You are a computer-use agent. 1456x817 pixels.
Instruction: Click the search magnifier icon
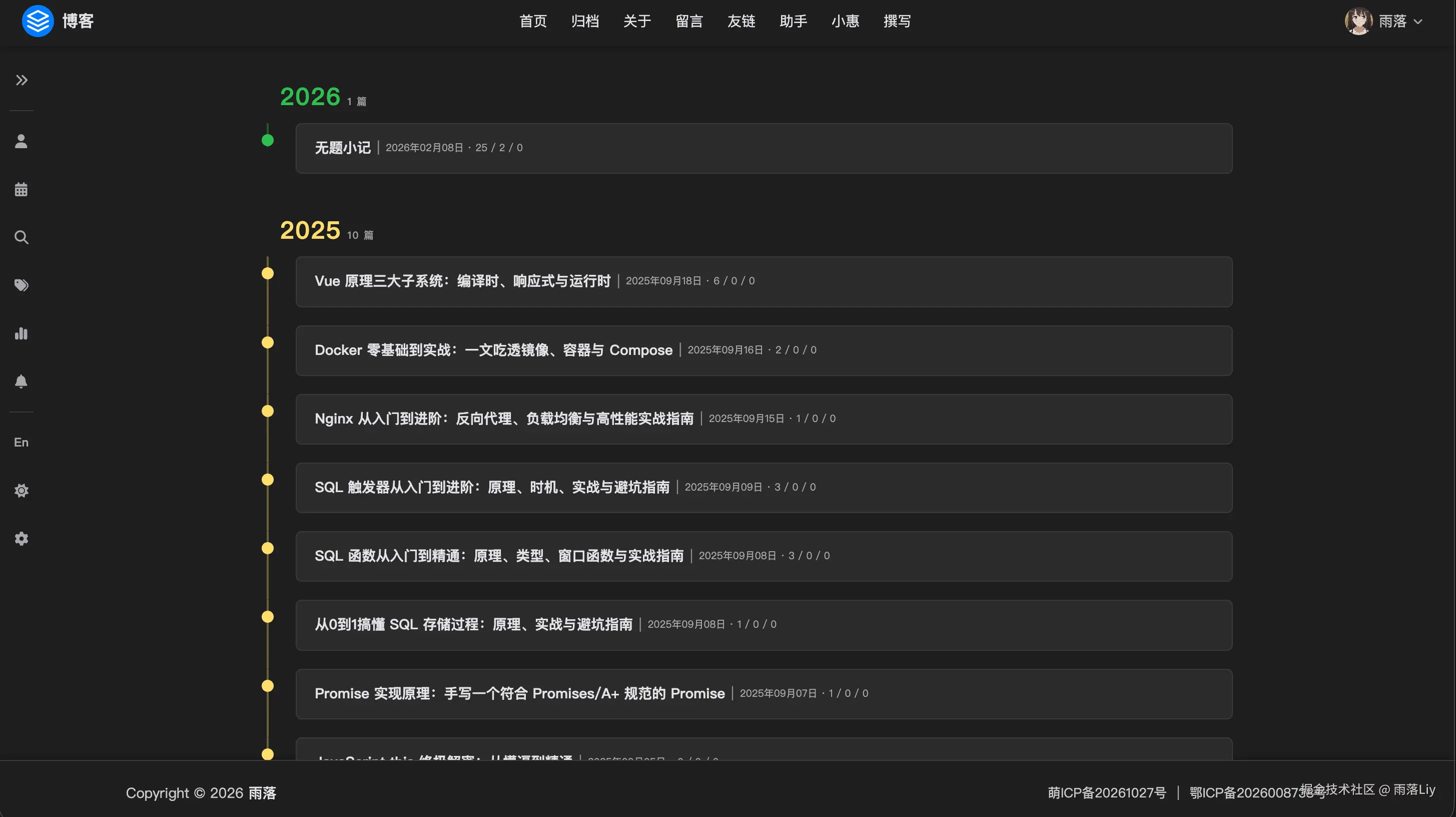point(22,237)
